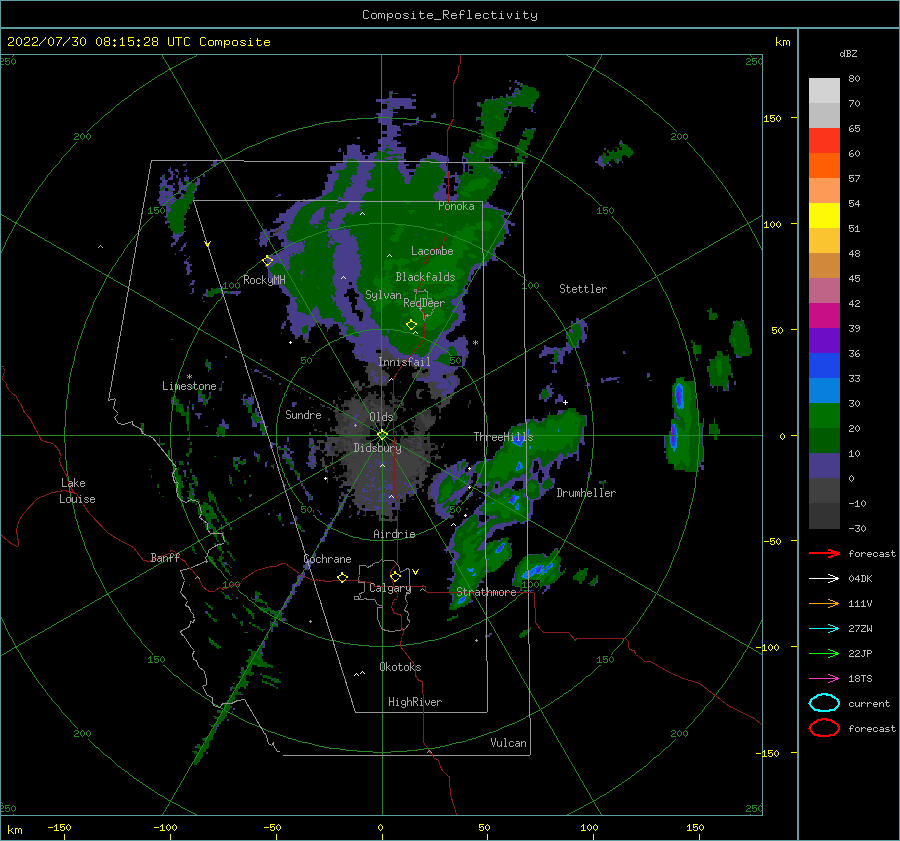Click the Drumheller town label
Image resolution: width=900 pixels, height=841 pixels.
coord(586,493)
